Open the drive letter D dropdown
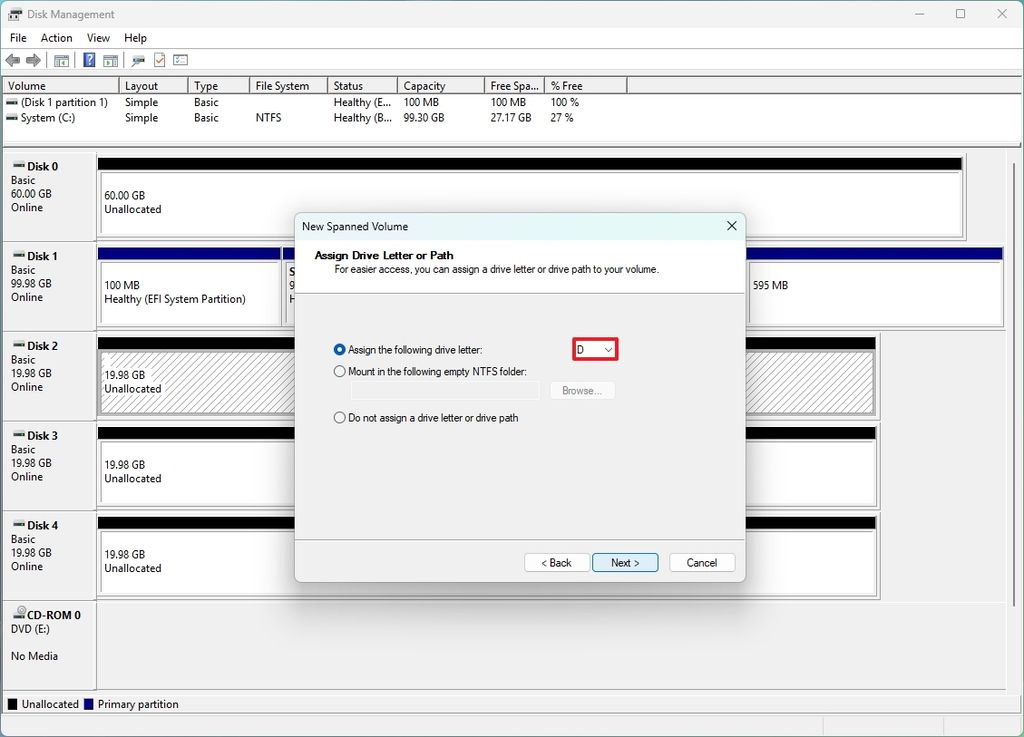1024x737 pixels. (595, 350)
